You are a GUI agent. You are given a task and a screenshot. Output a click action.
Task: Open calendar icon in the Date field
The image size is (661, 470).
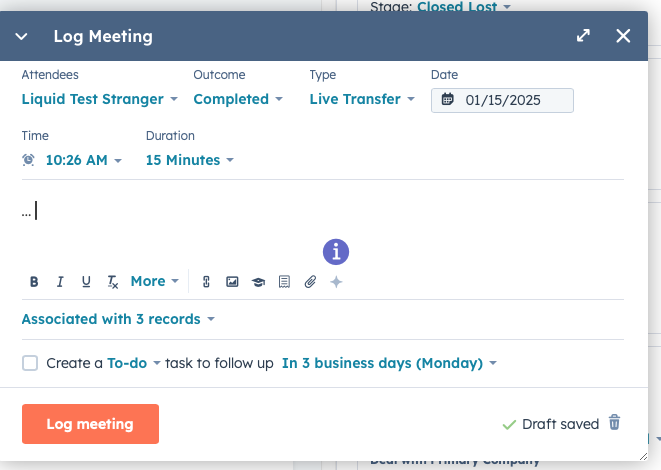(x=447, y=99)
